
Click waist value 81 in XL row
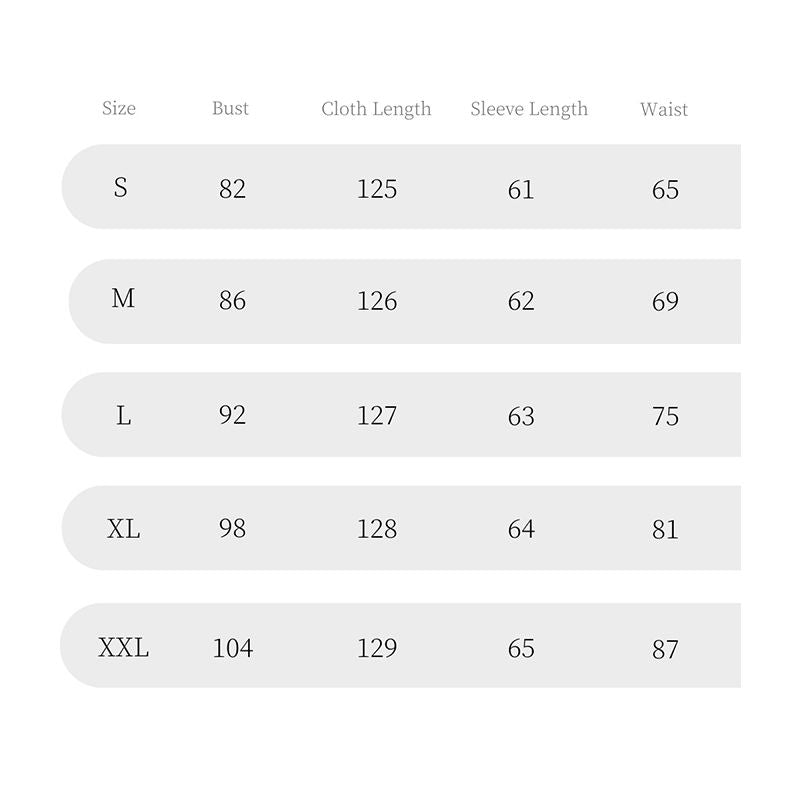[665, 530]
